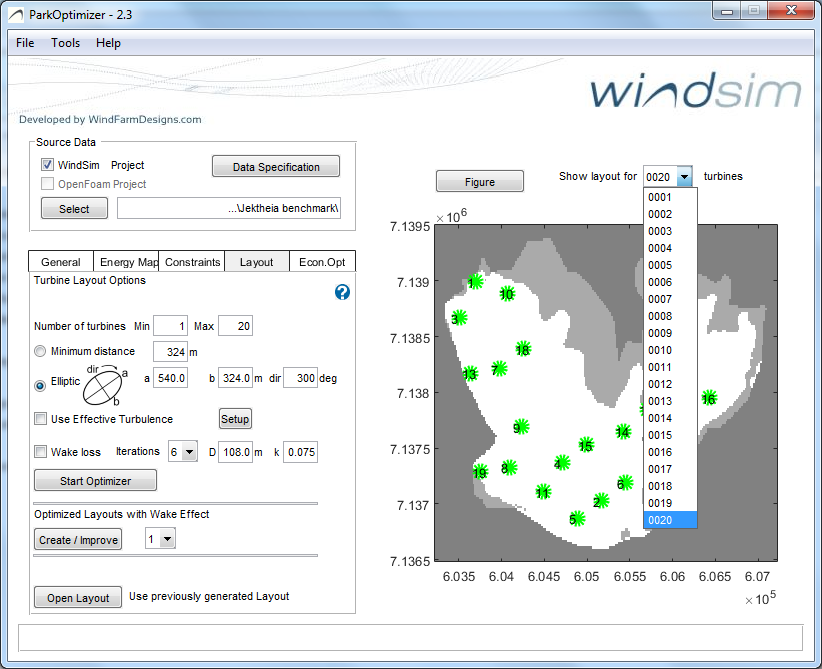Select turbine marker 5 on the map

point(576,519)
